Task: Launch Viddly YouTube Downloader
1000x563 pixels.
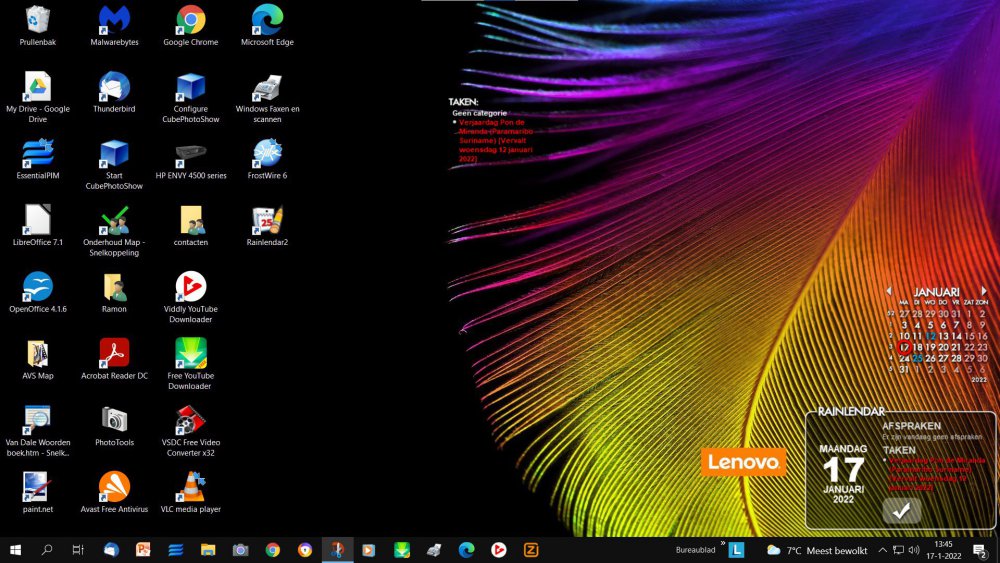Action: (190, 289)
